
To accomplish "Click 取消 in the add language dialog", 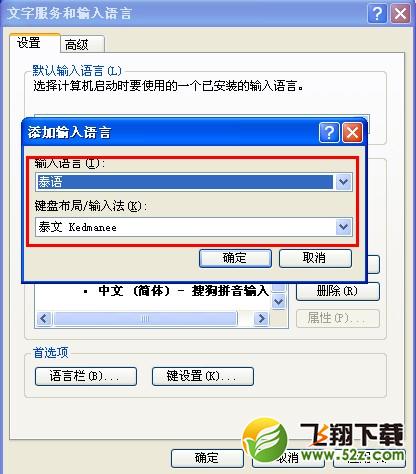I will [x=315, y=258].
